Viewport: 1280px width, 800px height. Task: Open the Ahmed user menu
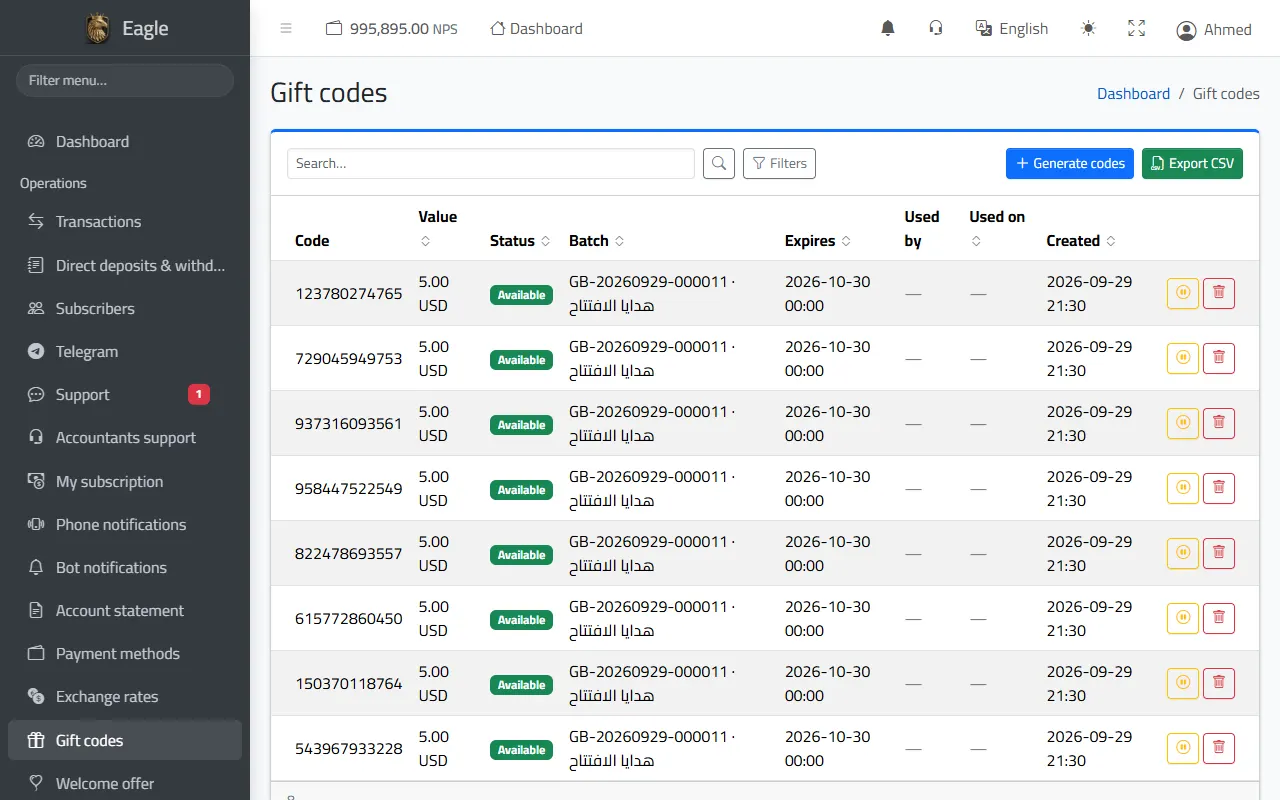point(1214,30)
